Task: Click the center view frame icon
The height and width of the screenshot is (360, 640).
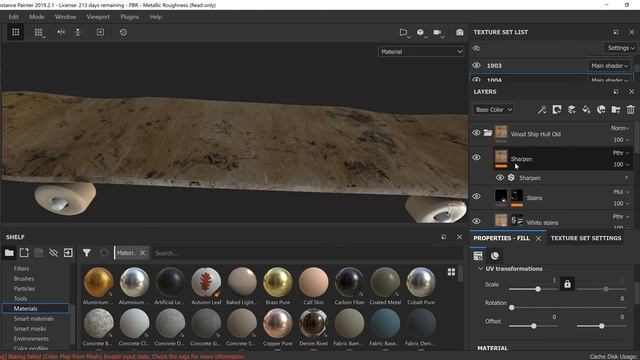Action: tap(100, 32)
